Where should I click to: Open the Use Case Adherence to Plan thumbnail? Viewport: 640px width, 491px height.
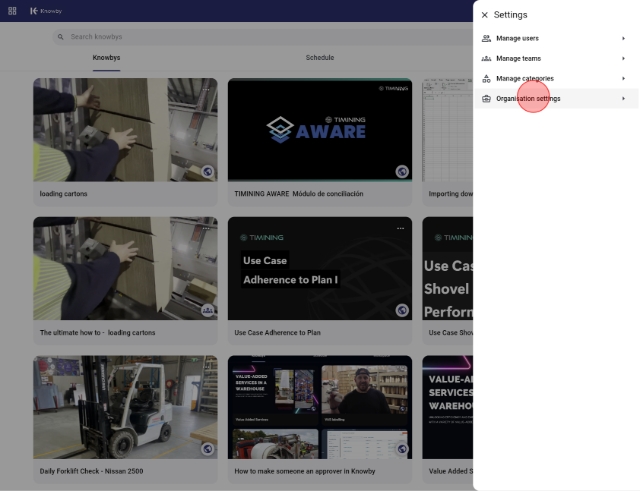[320, 269]
